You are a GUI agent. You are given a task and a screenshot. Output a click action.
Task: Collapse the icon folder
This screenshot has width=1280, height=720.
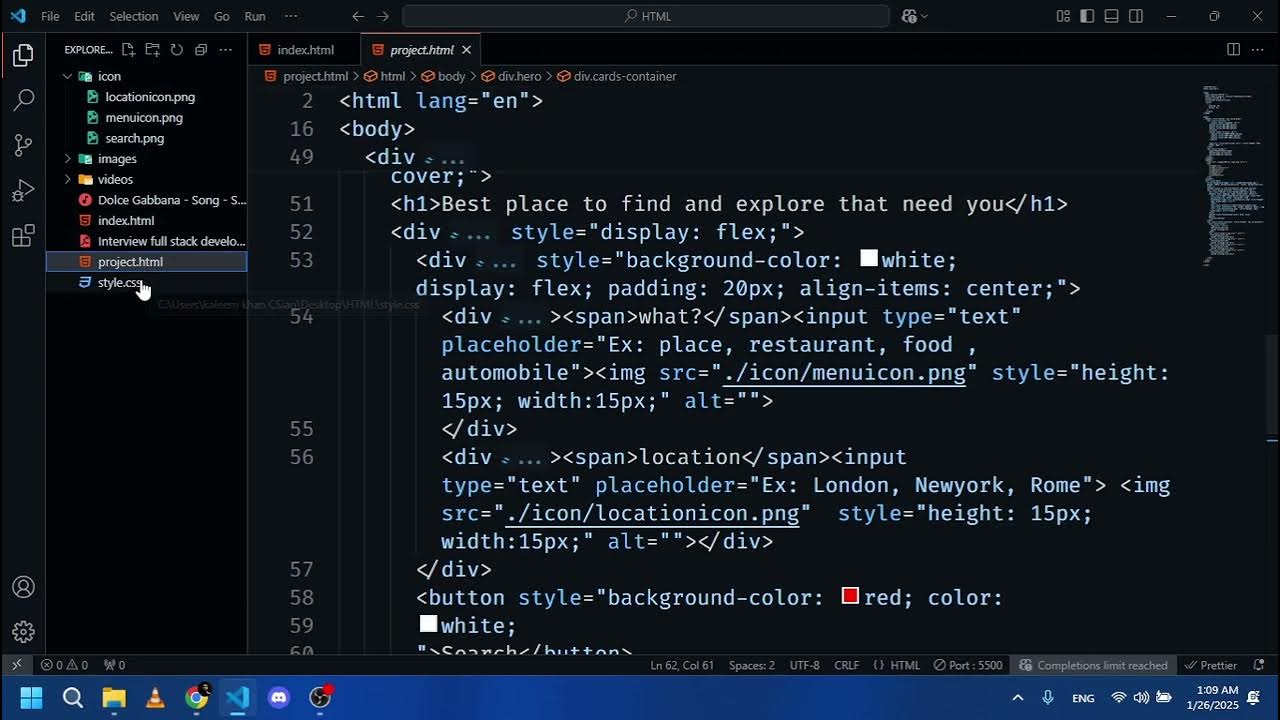(68, 76)
